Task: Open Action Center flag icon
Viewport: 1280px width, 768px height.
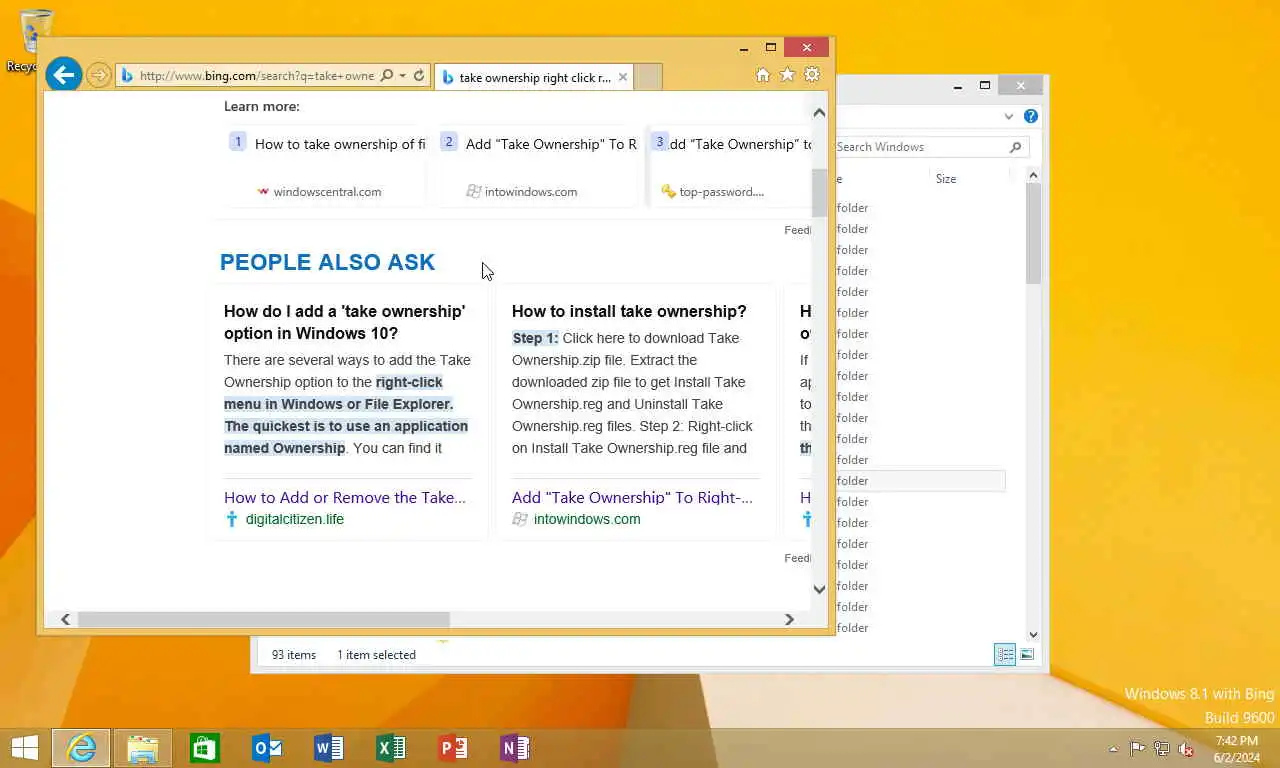Action: 1138,748
